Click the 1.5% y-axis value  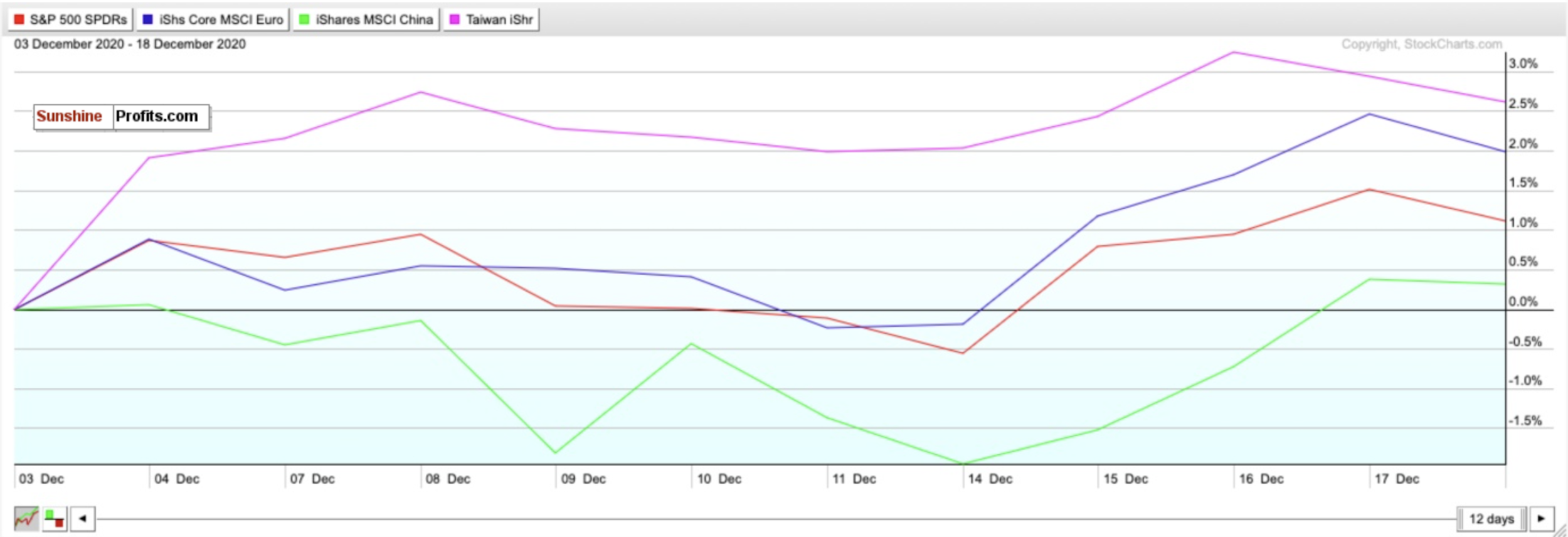(1523, 183)
